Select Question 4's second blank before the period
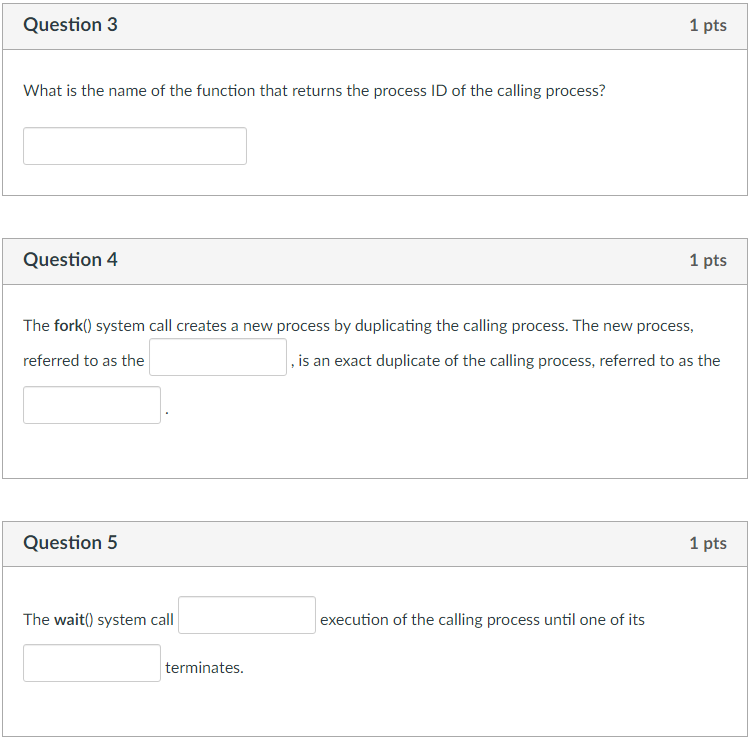Screen dimensions: 749x740 [x=92, y=405]
